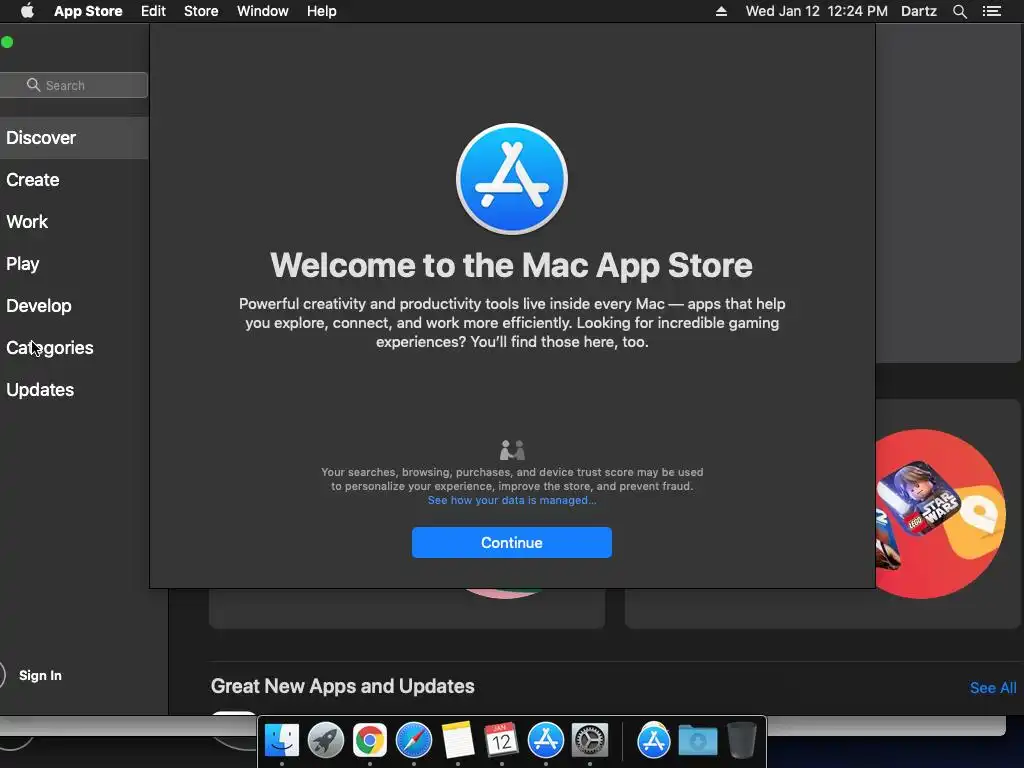Click See All for Great New Apps
This screenshot has height=768, width=1024.
993,688
